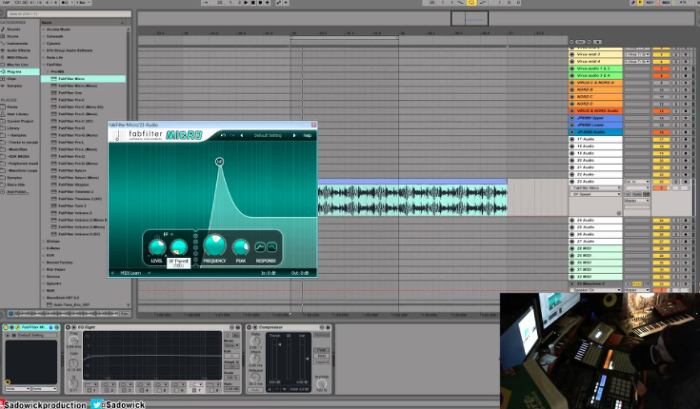This screenshot has width=700, height=409.
Task: Open the MIDI Learn dropdown arrow
Action: (x=149, y=273)
